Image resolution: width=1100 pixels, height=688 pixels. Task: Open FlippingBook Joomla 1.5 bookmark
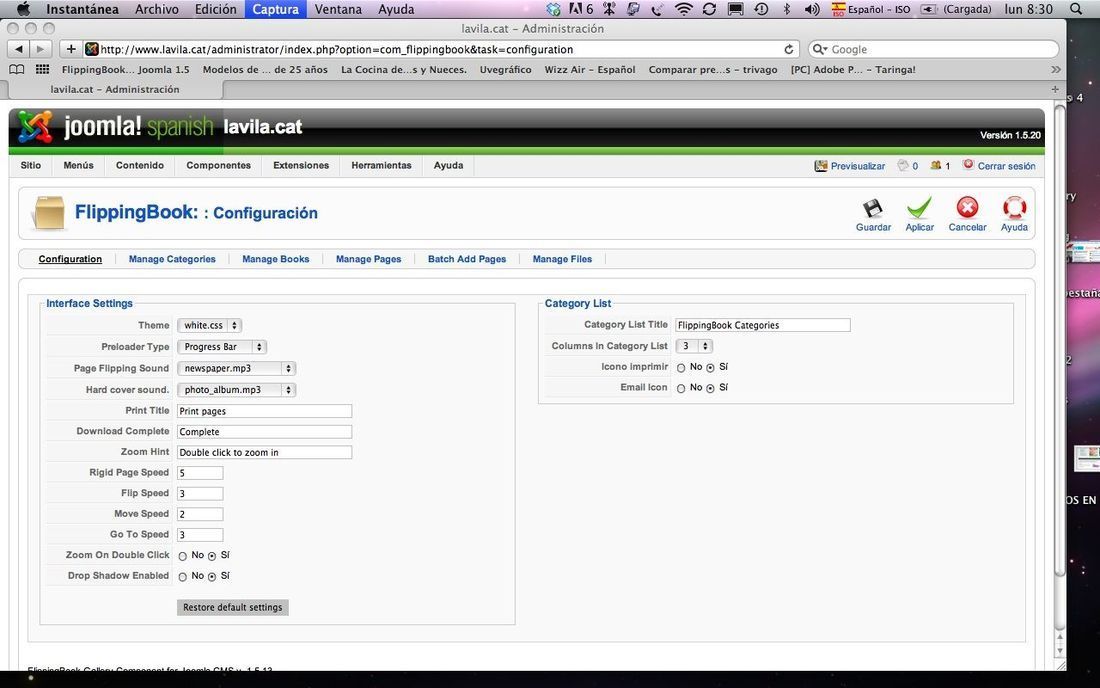(126, 69)
